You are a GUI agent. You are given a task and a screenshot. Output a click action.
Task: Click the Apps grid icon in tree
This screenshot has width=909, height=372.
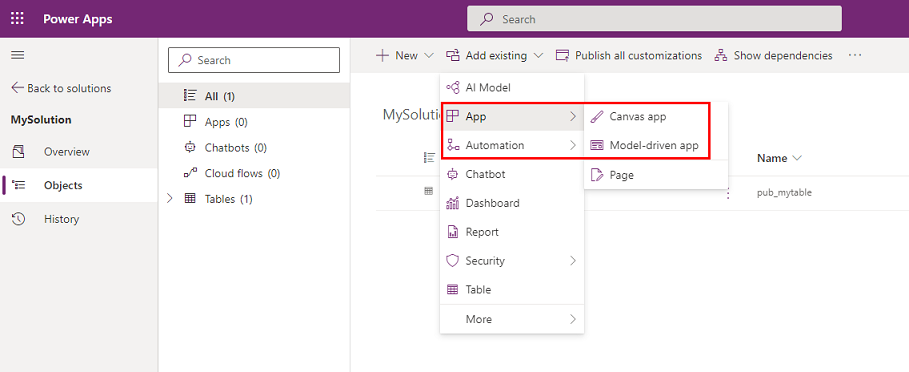[x=190, y=121]
